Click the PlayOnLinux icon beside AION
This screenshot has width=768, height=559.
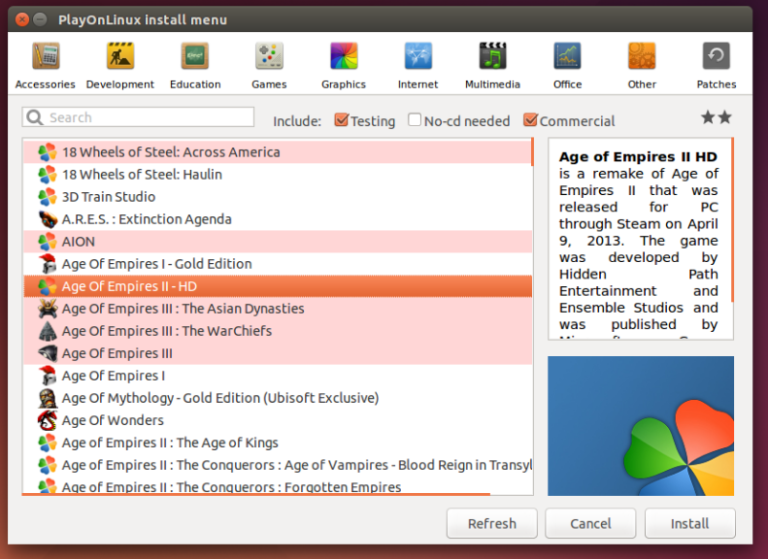[x=48, y=242]
